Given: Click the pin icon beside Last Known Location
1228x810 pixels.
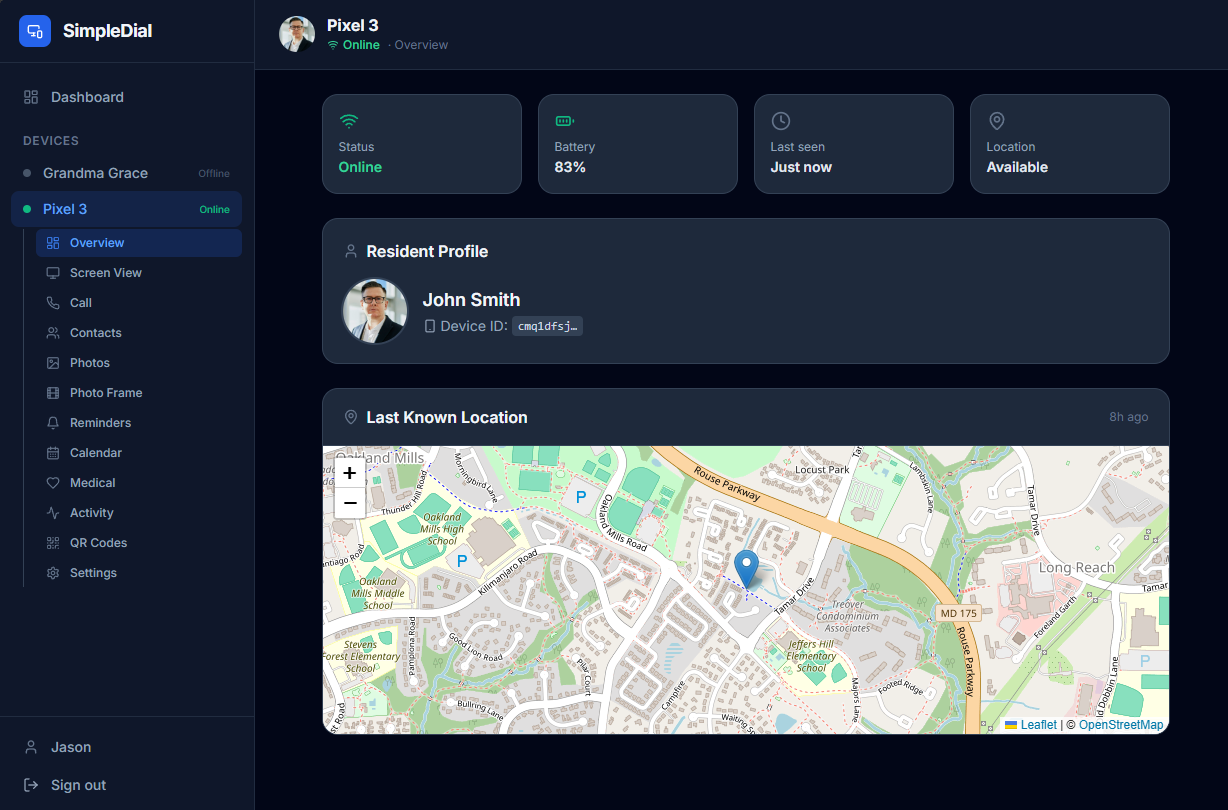Looking at the screenshot, I should pyautogui.click(x=351, y=417).
